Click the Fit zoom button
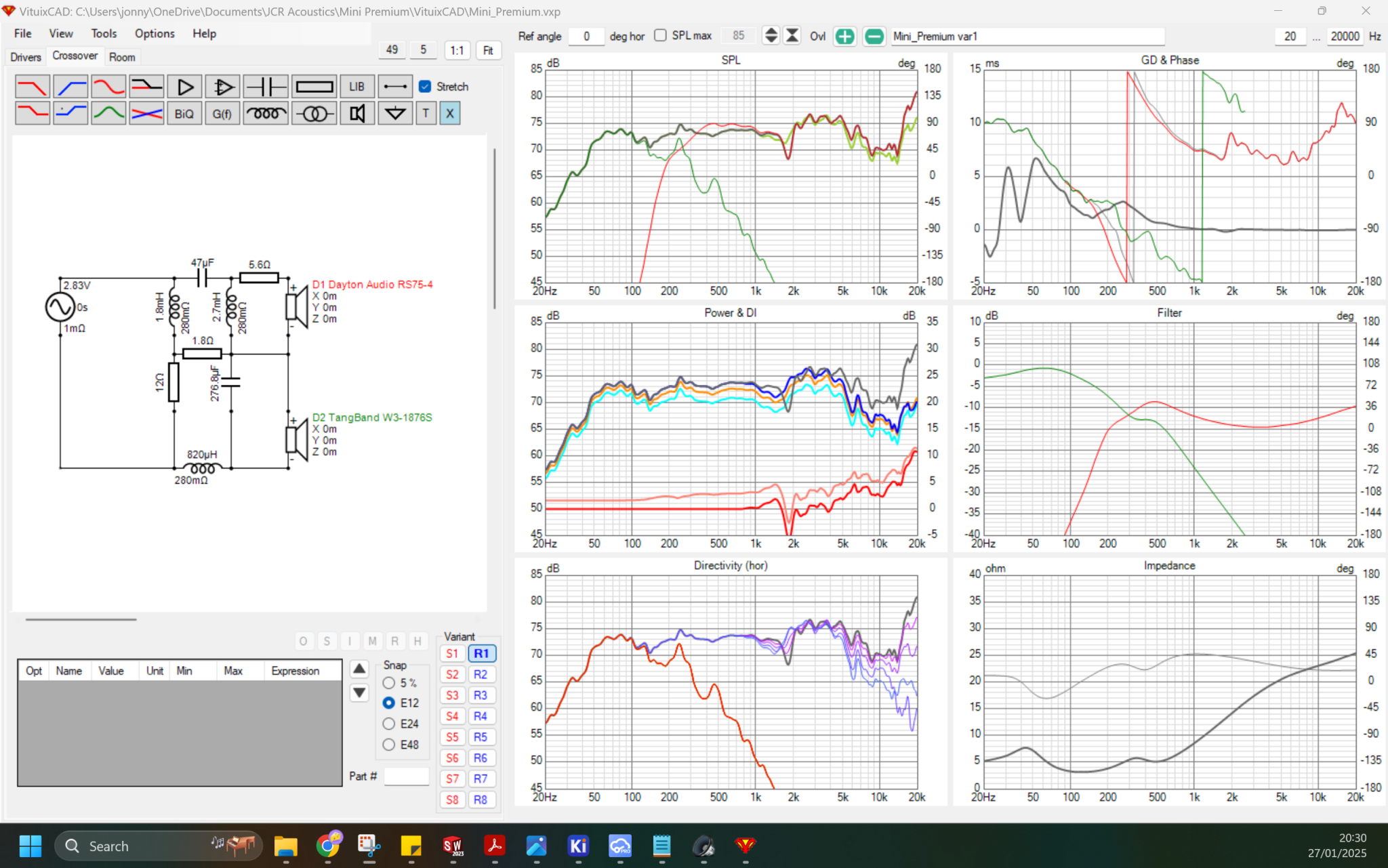Viewport: 1388px width, 868px height. coord(488,50)
